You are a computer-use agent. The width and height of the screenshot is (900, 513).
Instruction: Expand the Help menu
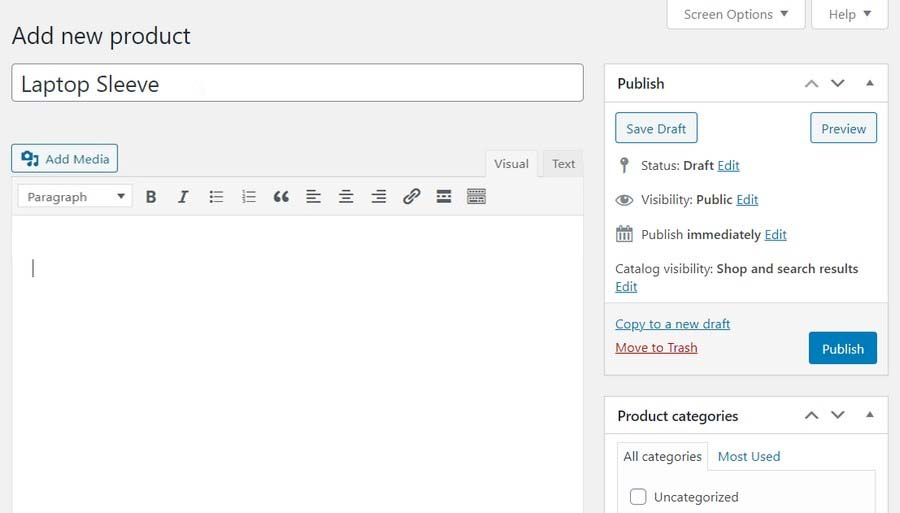click(849, 14)
